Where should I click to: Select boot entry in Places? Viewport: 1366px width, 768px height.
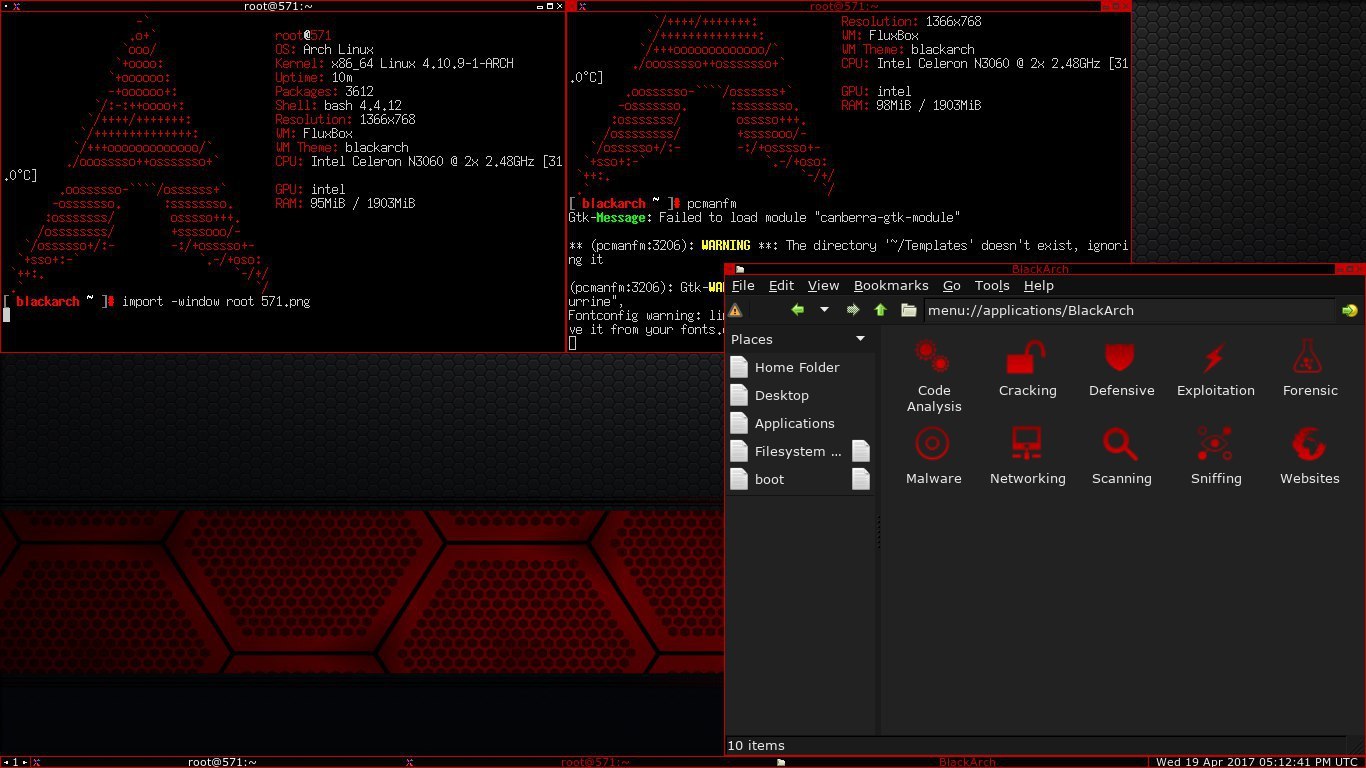769,479
